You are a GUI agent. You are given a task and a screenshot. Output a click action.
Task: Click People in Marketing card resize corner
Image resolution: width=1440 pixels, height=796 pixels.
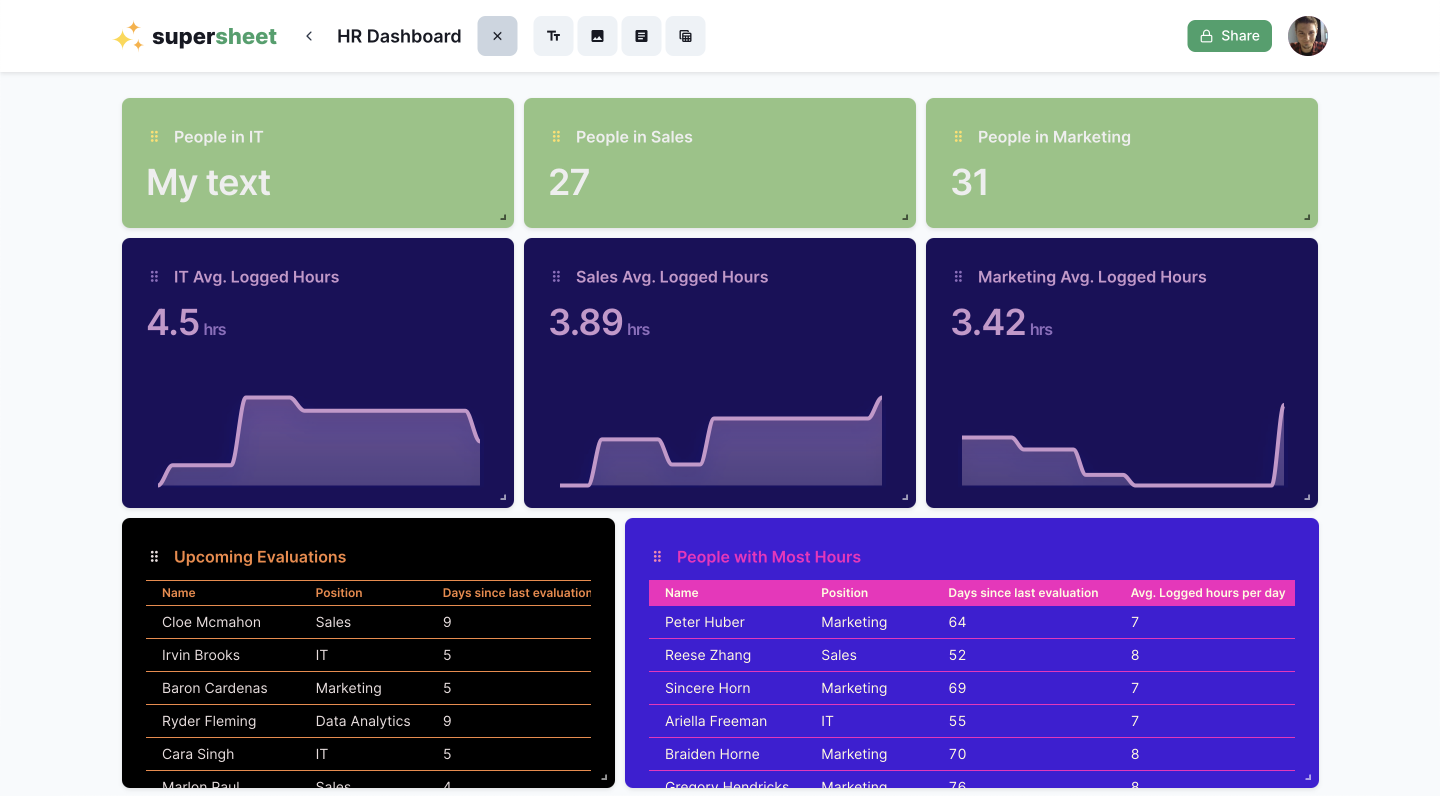[x=1307, y=217]
